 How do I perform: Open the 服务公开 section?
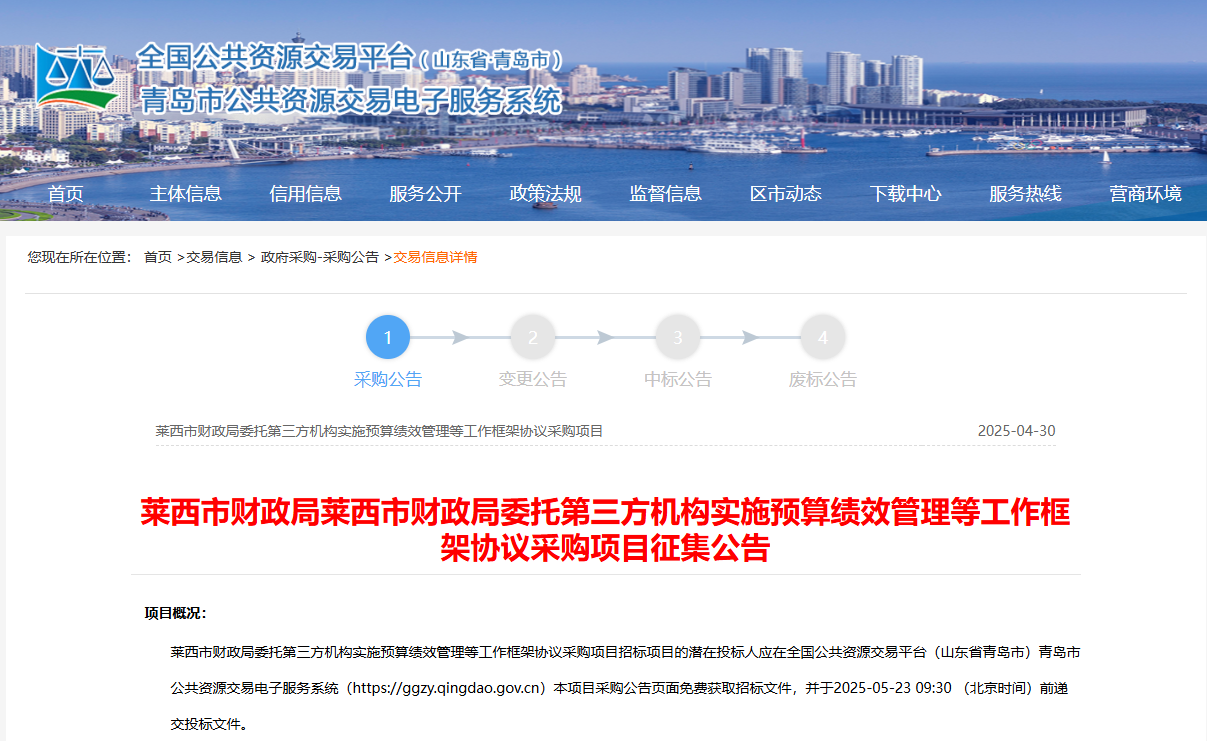[426, 194]
